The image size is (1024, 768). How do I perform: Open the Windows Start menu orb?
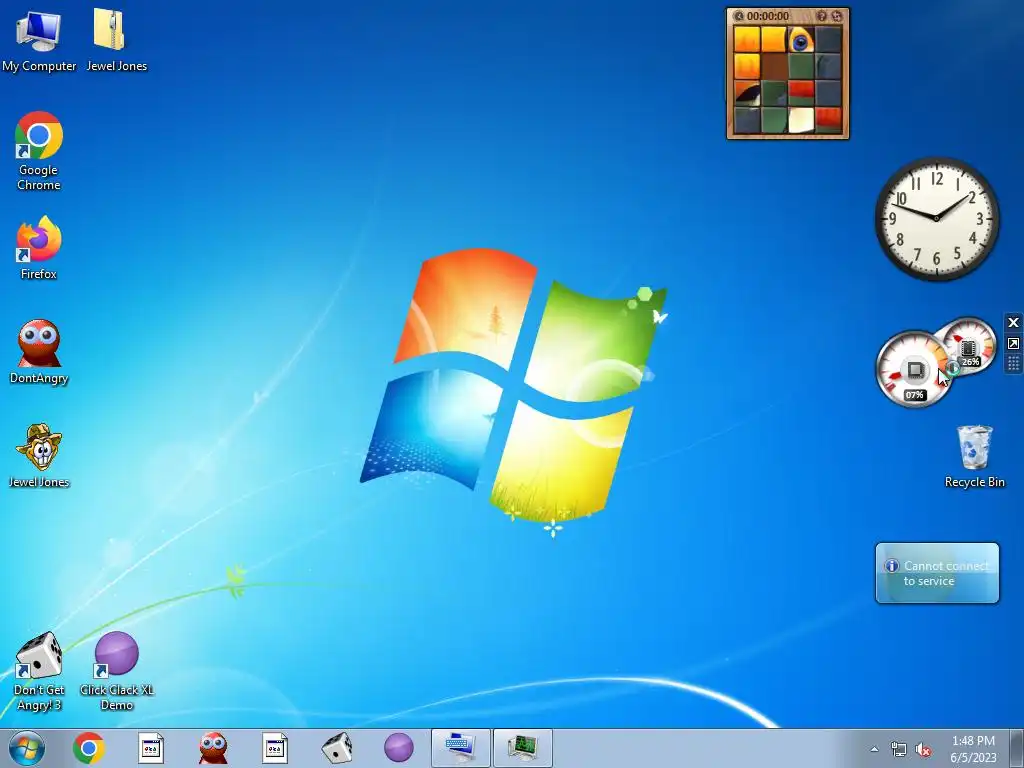27,748
